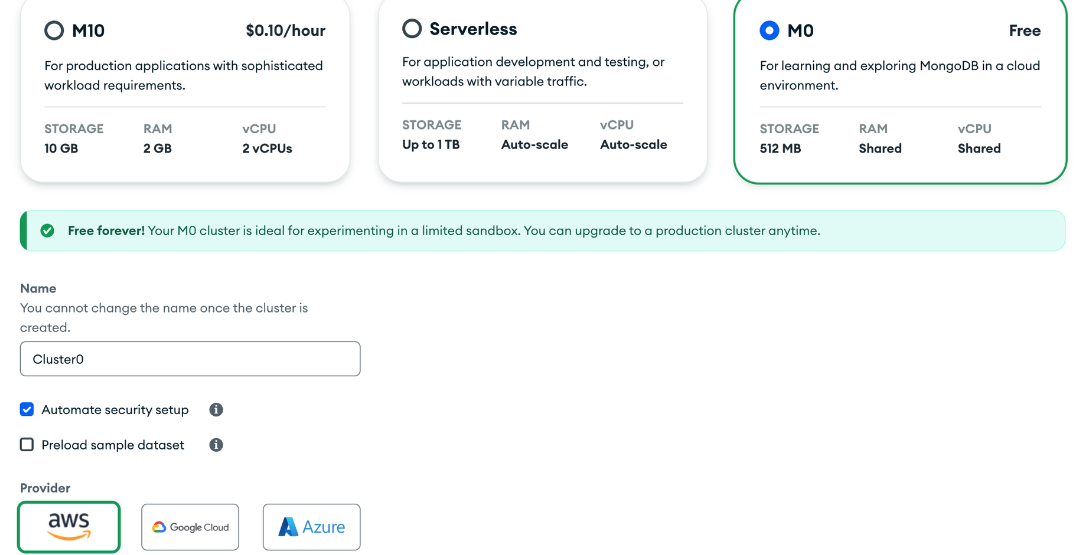1077x555 pixels.
Task: Click the Serverless card description text
Action: tap(533, 72)
